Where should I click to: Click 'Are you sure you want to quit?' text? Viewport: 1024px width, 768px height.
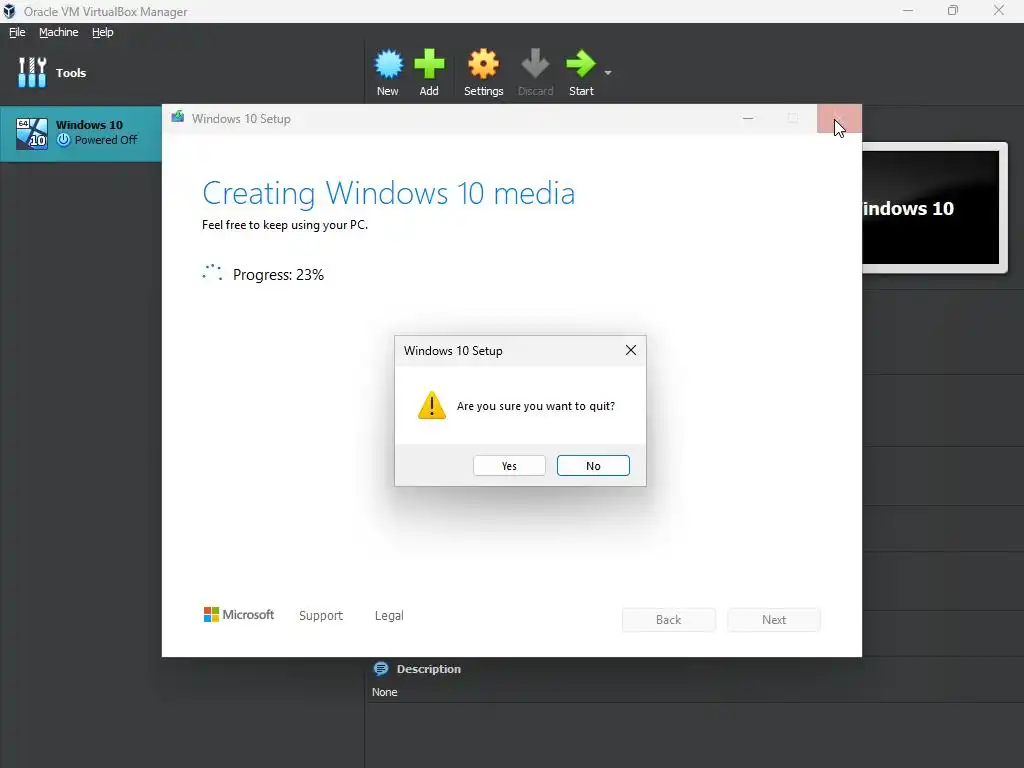pos(536,406)
